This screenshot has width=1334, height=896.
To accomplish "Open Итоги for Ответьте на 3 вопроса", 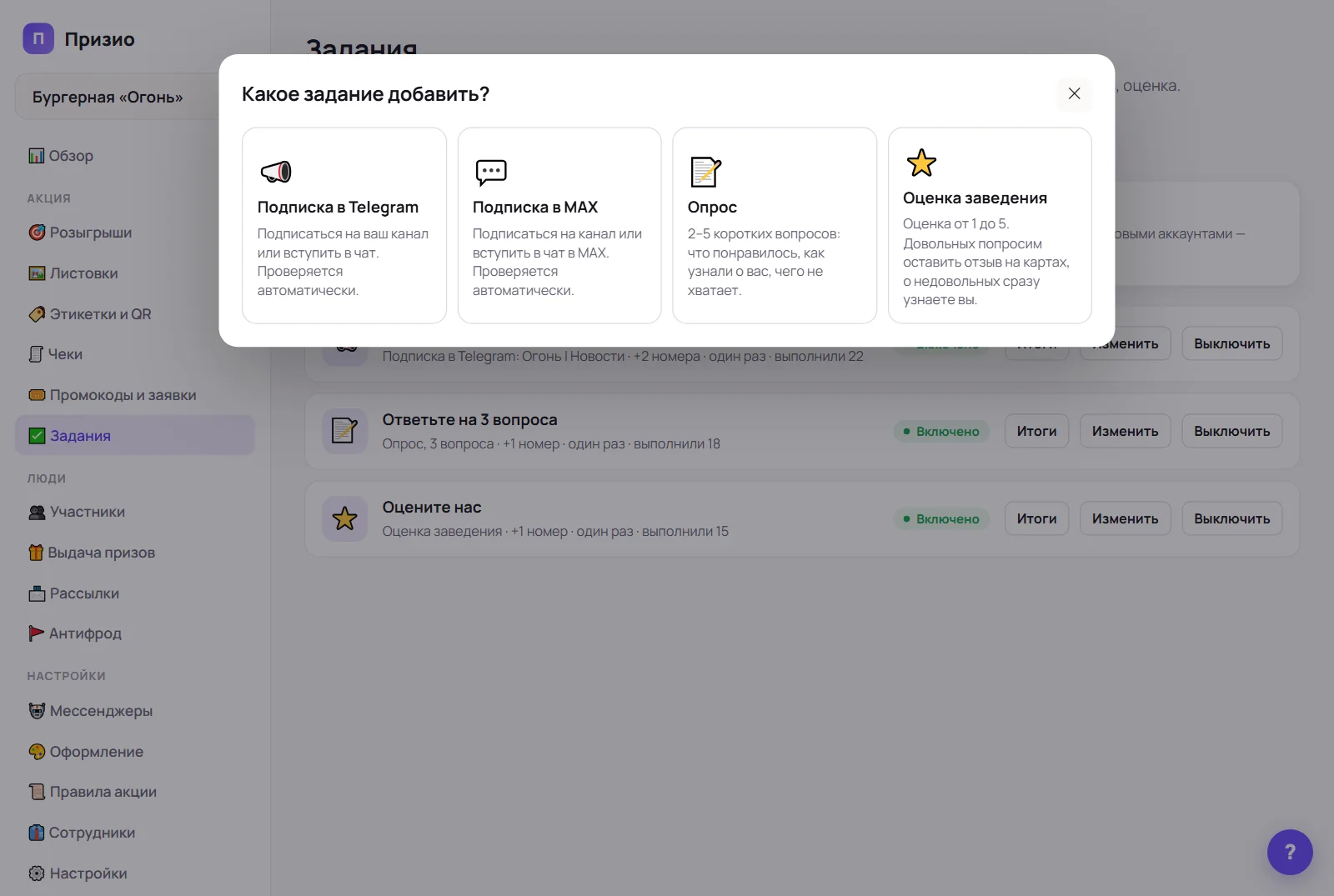I will coord(1036,431).
